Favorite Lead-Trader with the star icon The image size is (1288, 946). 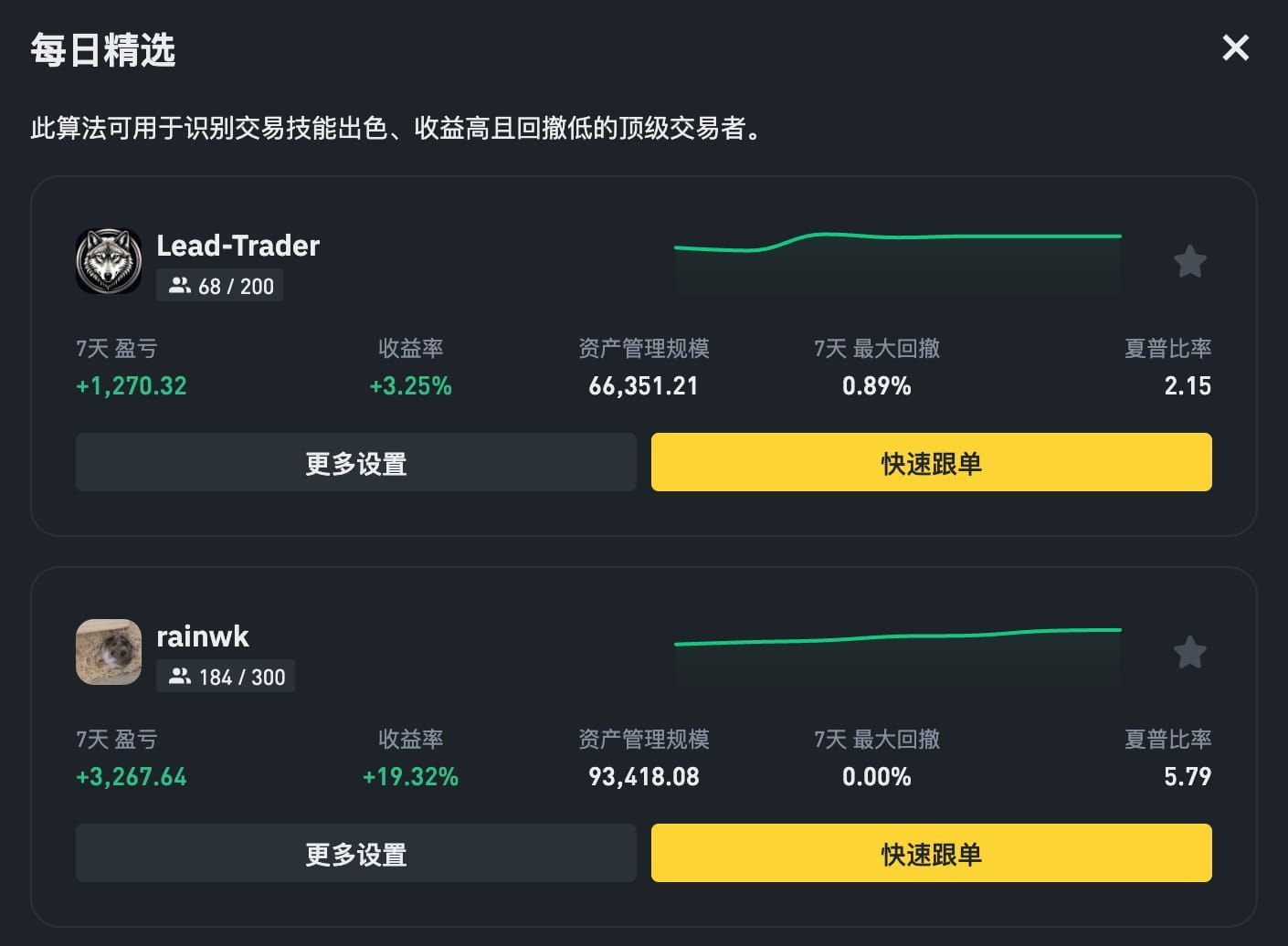(1189, 262)
